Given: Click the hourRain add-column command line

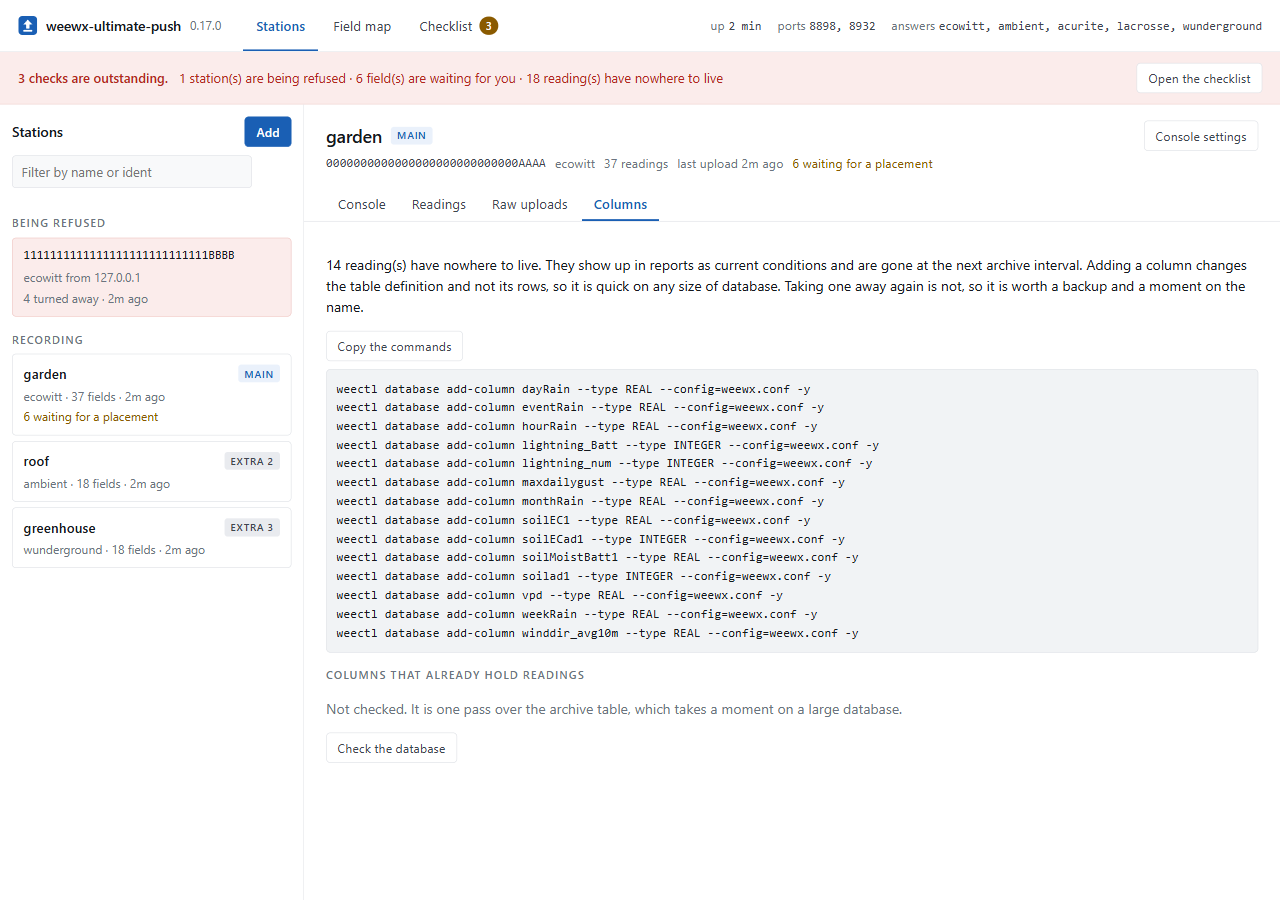Looking at the screenshot, I should coord(577,426).
